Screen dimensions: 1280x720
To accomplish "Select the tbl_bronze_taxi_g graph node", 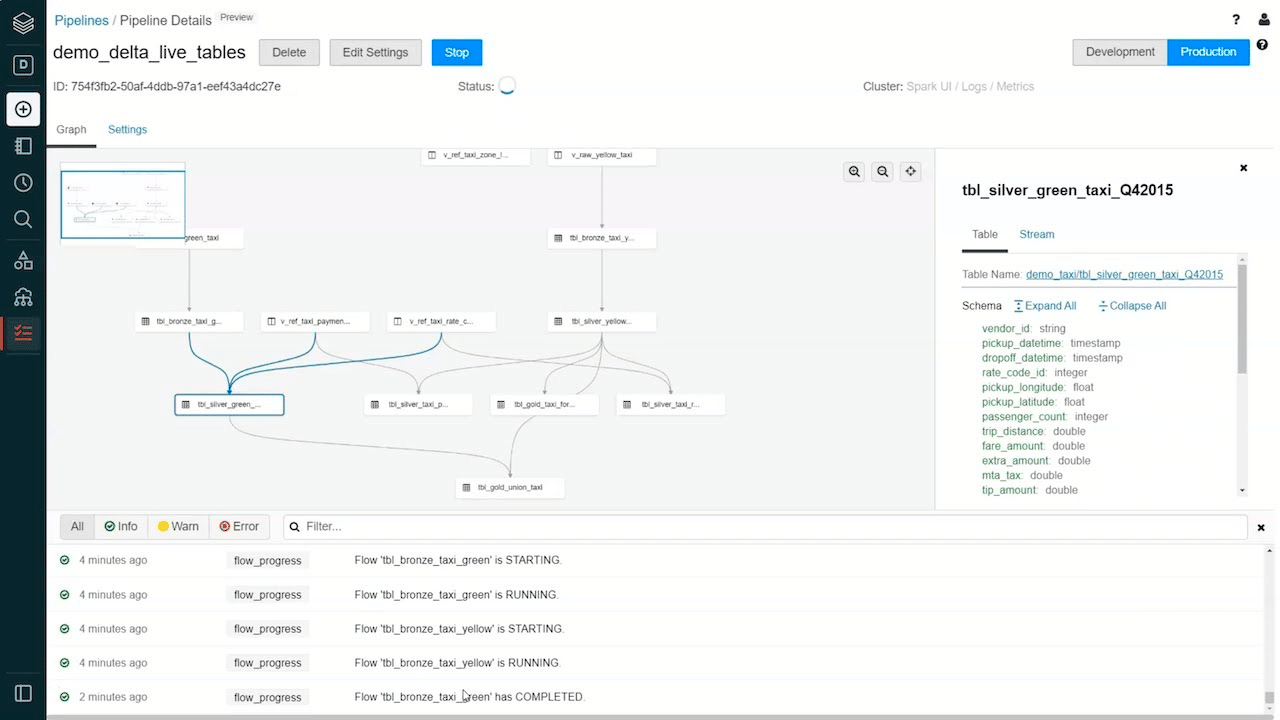I will pyautogui.click(x=189, y=322).
